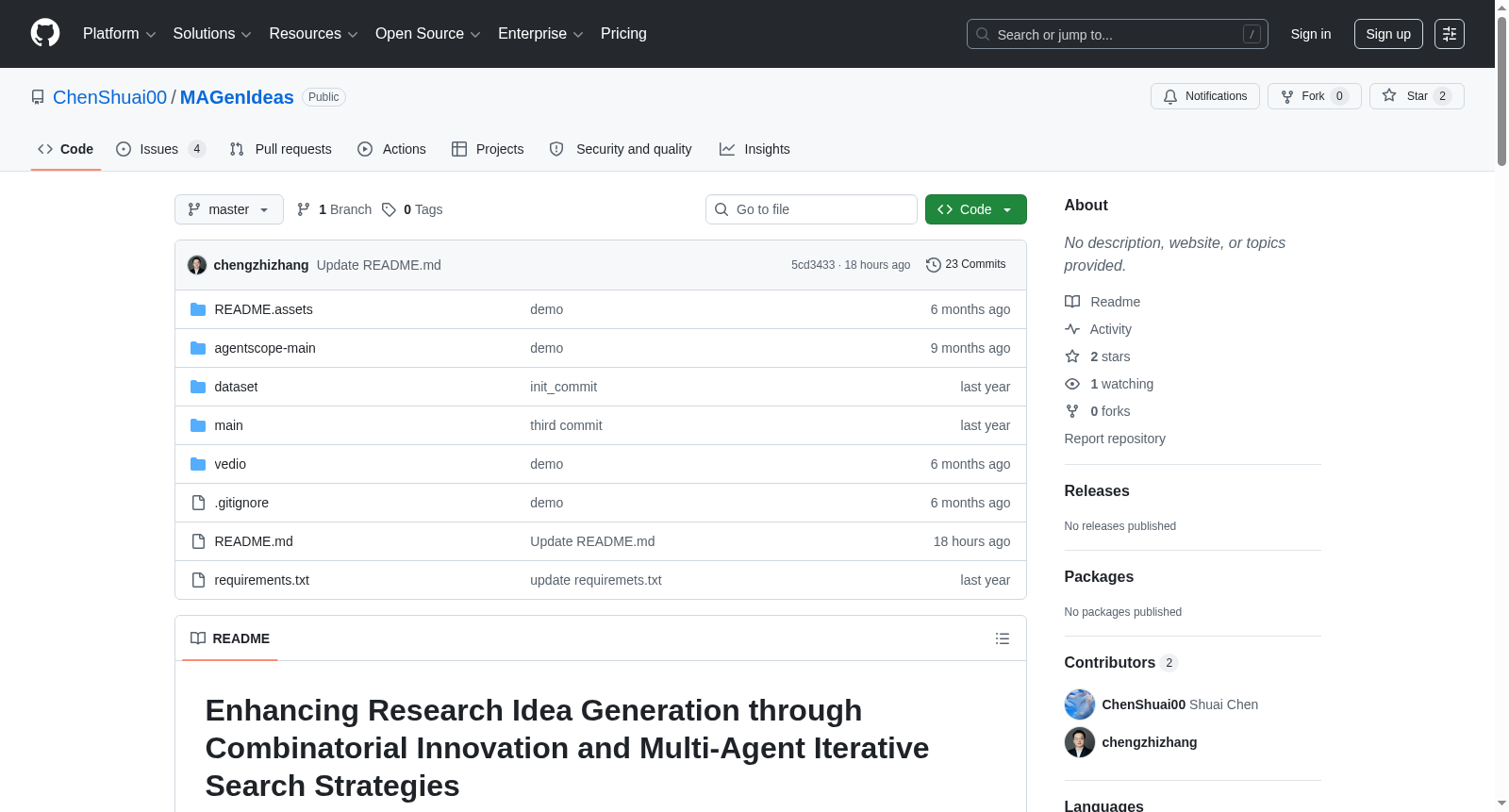The height and width of the screenshot is (812, 1509).
Task: Open the Releases heading link
Action: [1097, 490]
